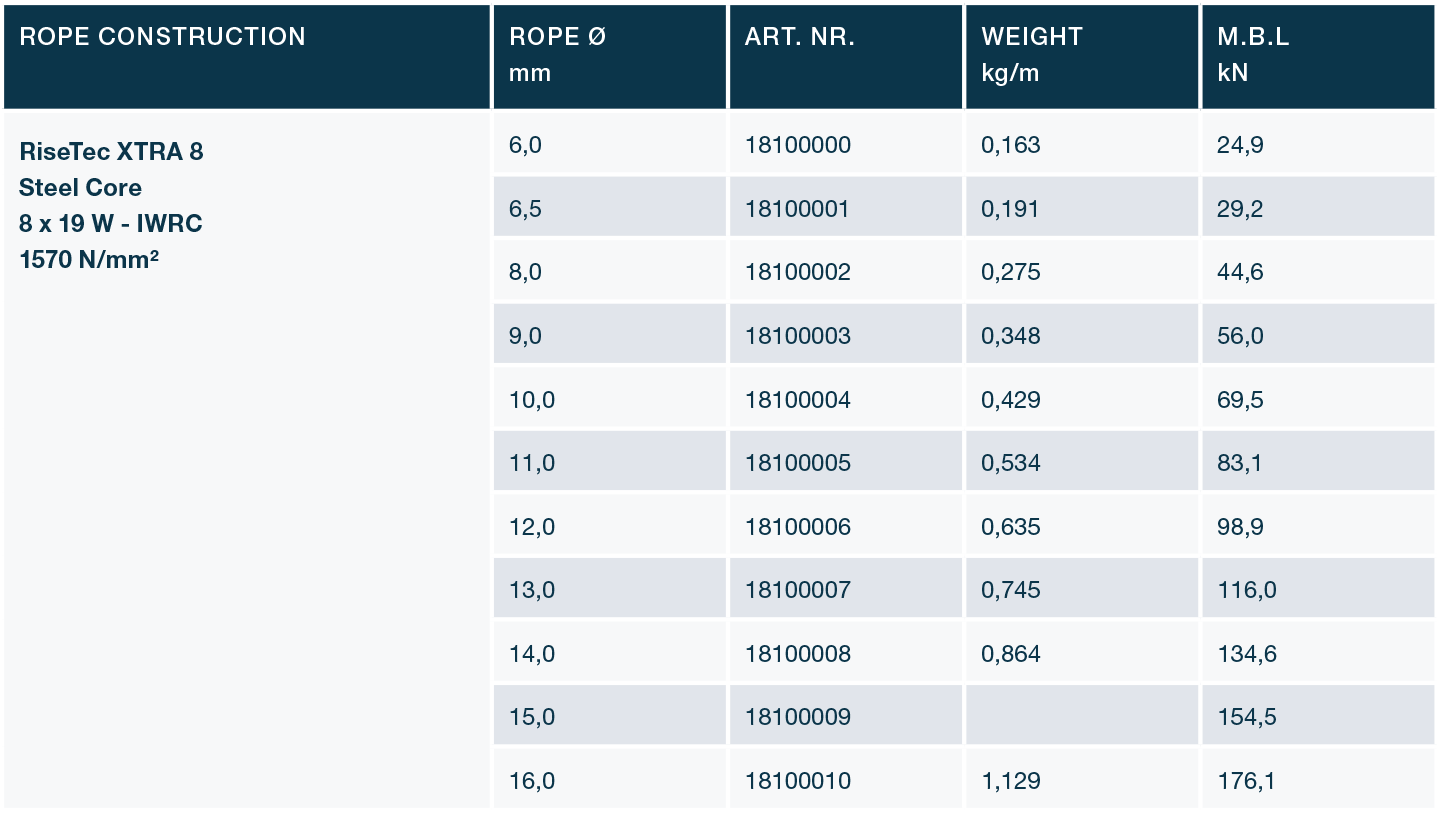Click article number 18100004

point(798,400)
